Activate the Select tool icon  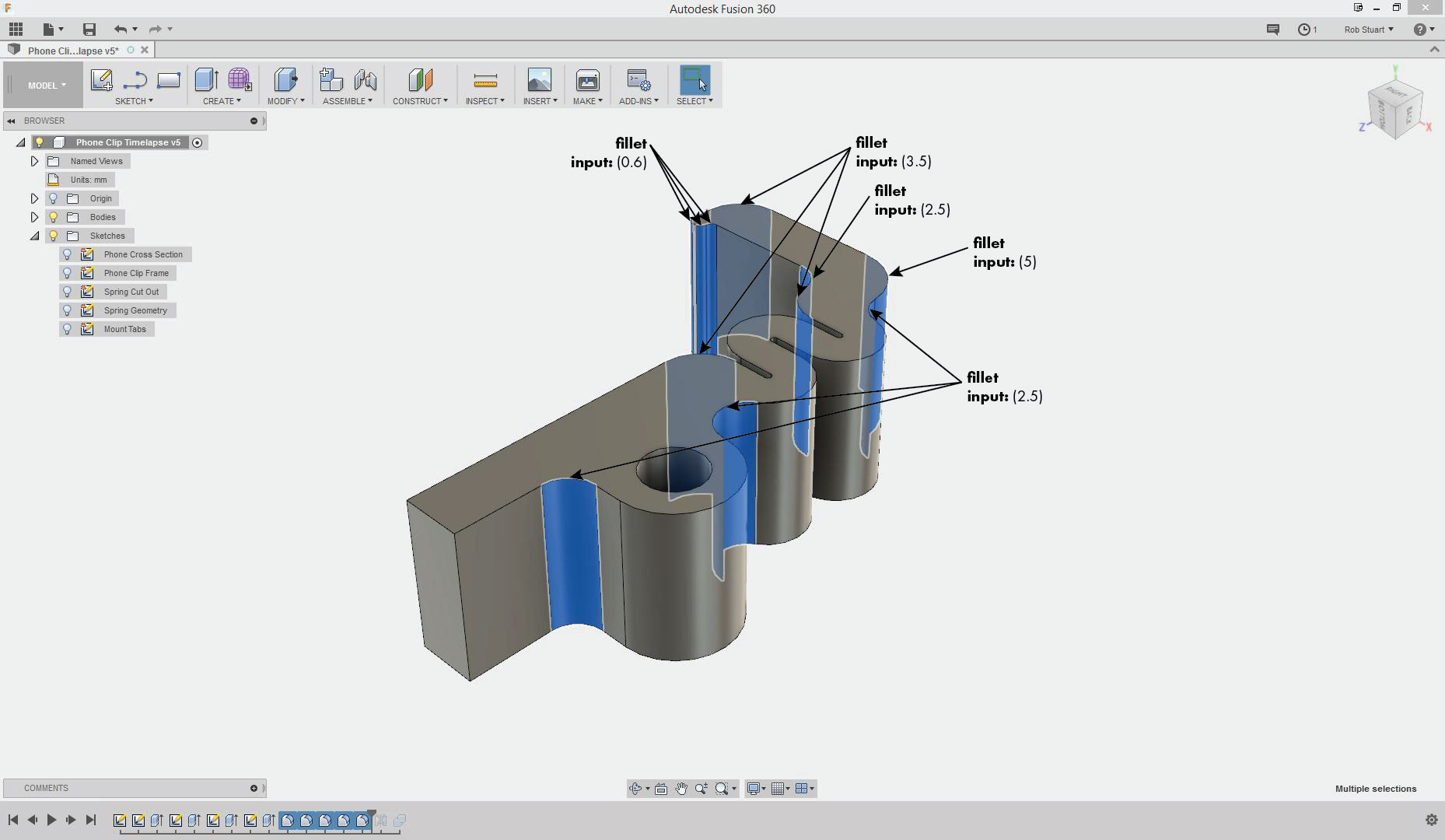(695, 80)
